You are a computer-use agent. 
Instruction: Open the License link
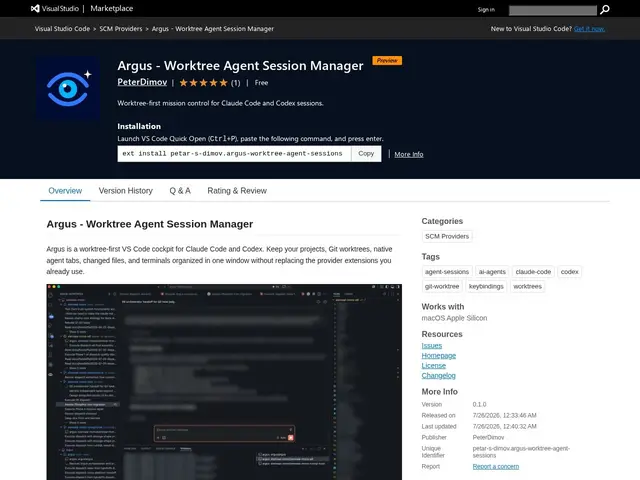pyautogui.click(x=433, y=366)
